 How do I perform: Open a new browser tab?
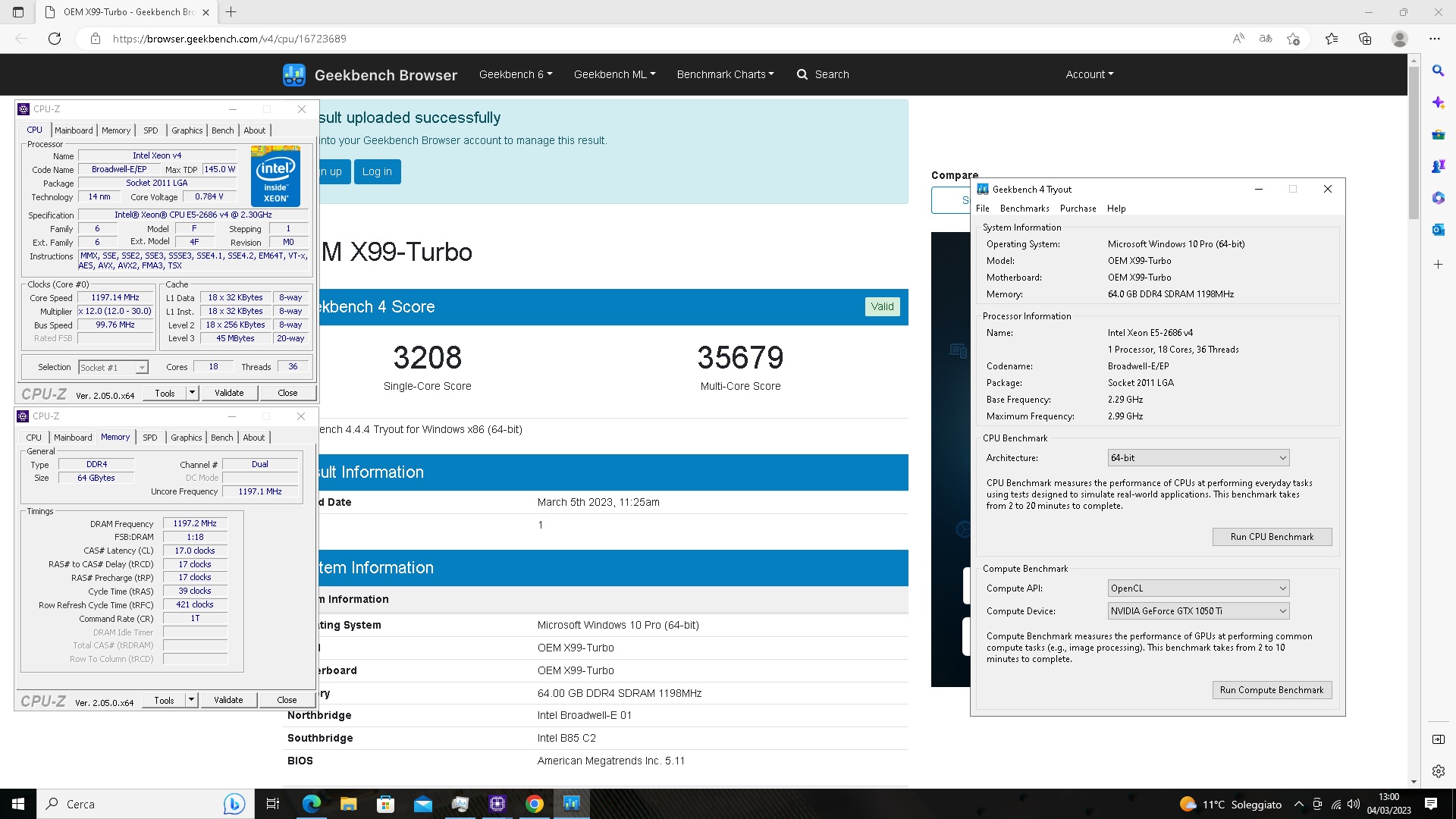[x=231, y=12]
